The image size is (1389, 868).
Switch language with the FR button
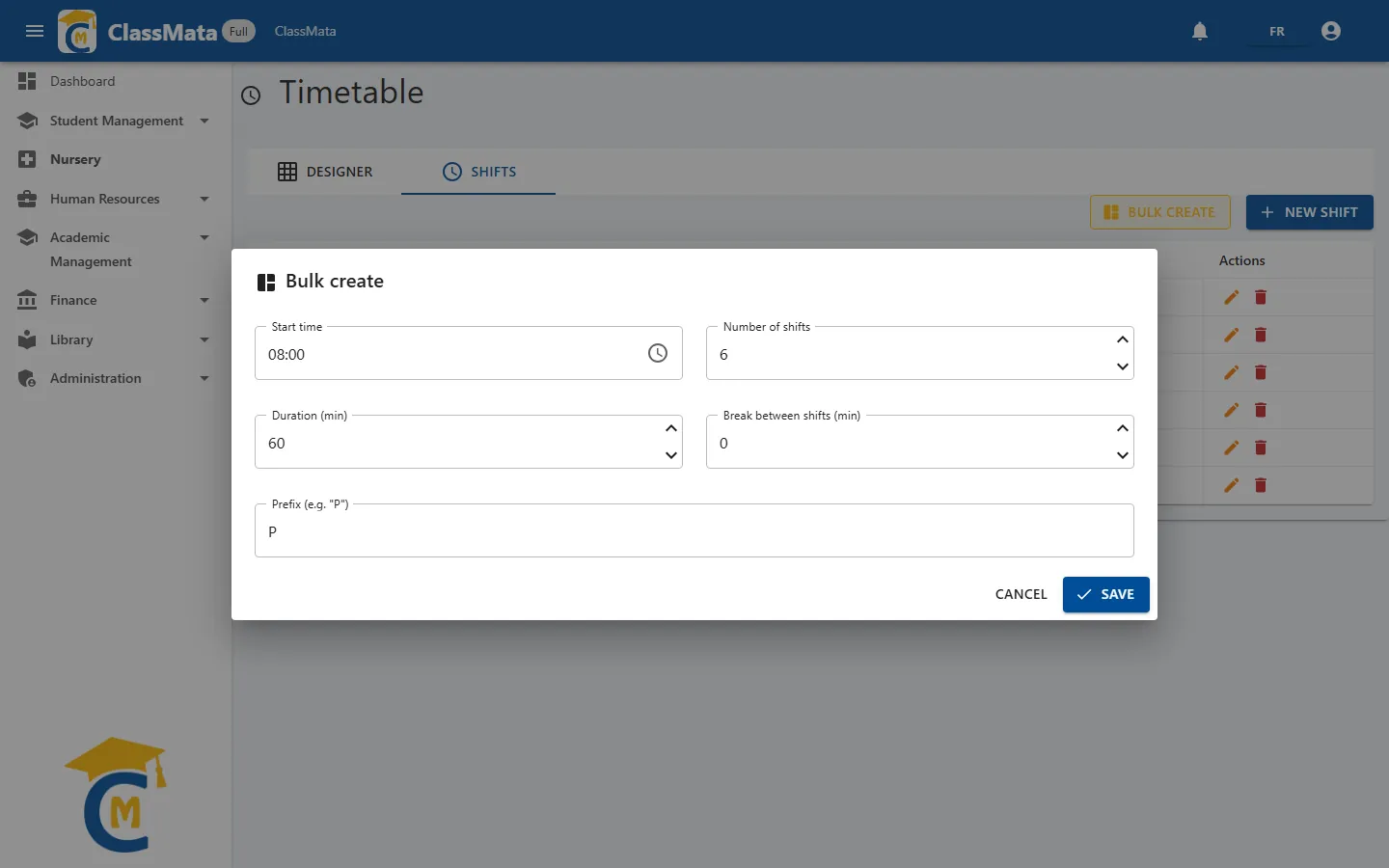point(1276,31)
